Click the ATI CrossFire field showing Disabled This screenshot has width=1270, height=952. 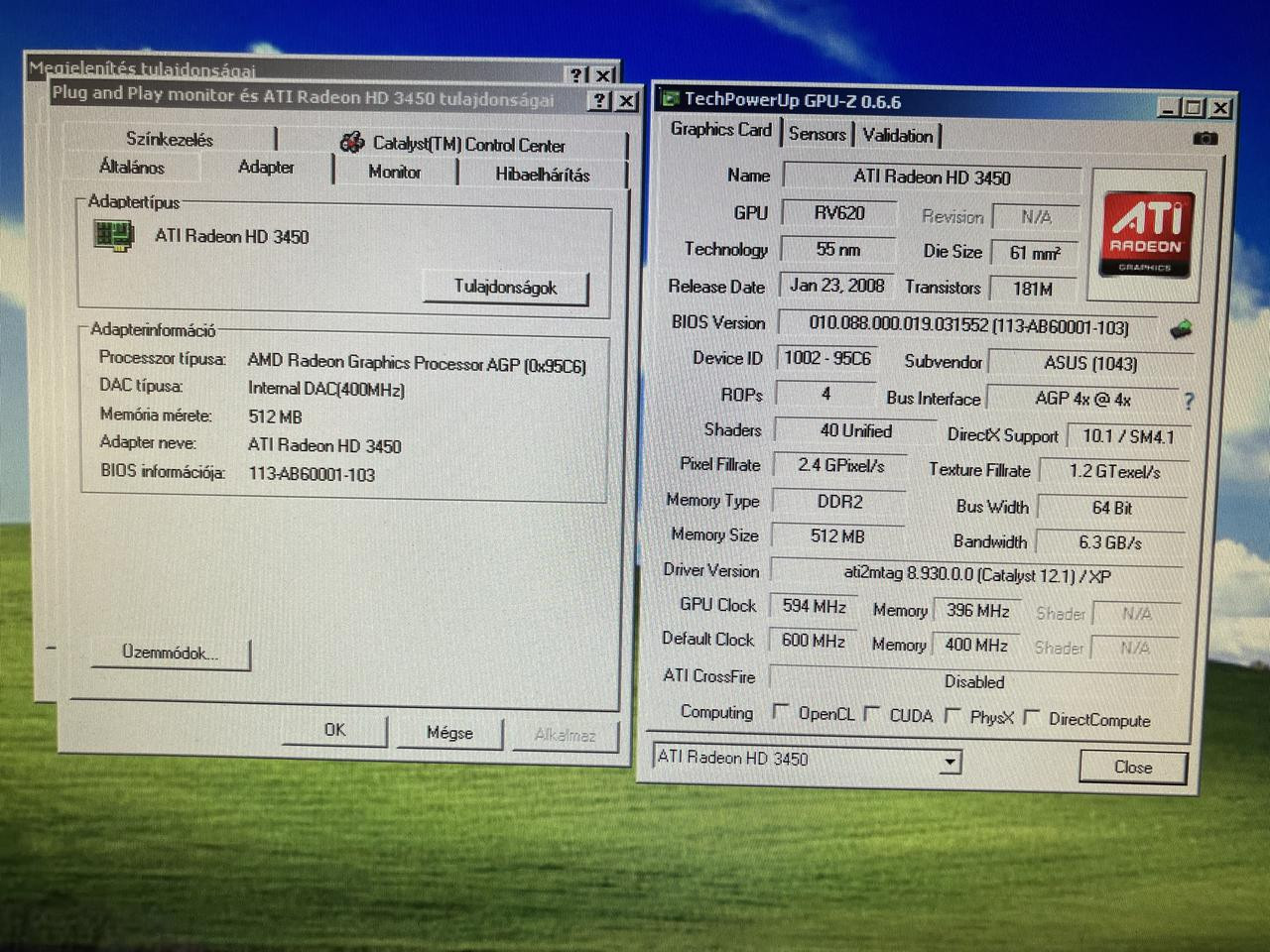pos(974,682)
